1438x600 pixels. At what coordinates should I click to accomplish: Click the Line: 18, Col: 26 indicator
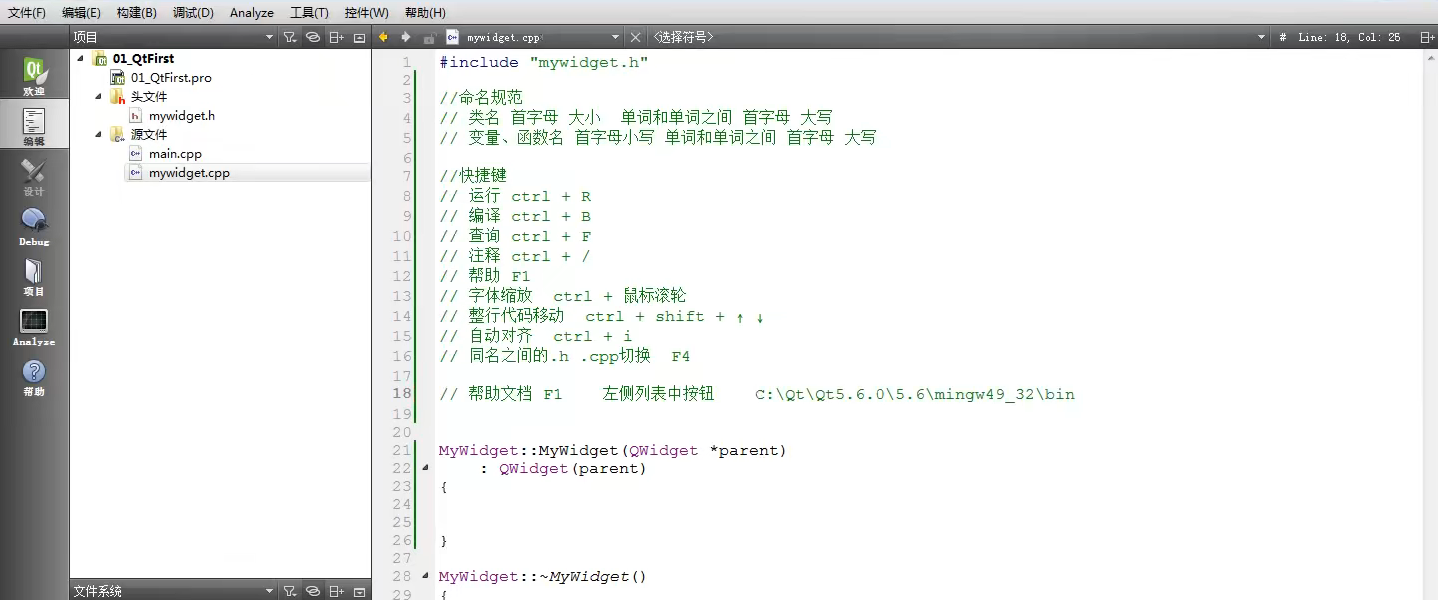pyautogui.click(x=1349, y=37)
